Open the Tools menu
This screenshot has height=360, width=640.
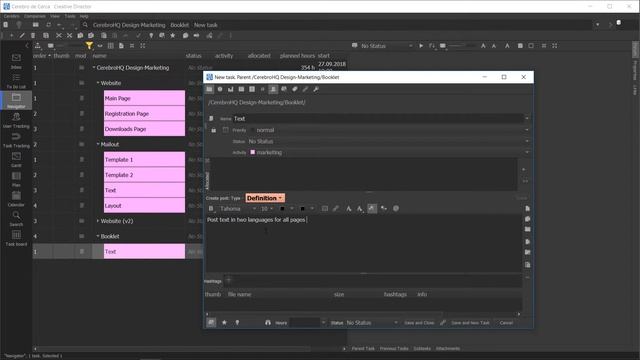(70, 16)
